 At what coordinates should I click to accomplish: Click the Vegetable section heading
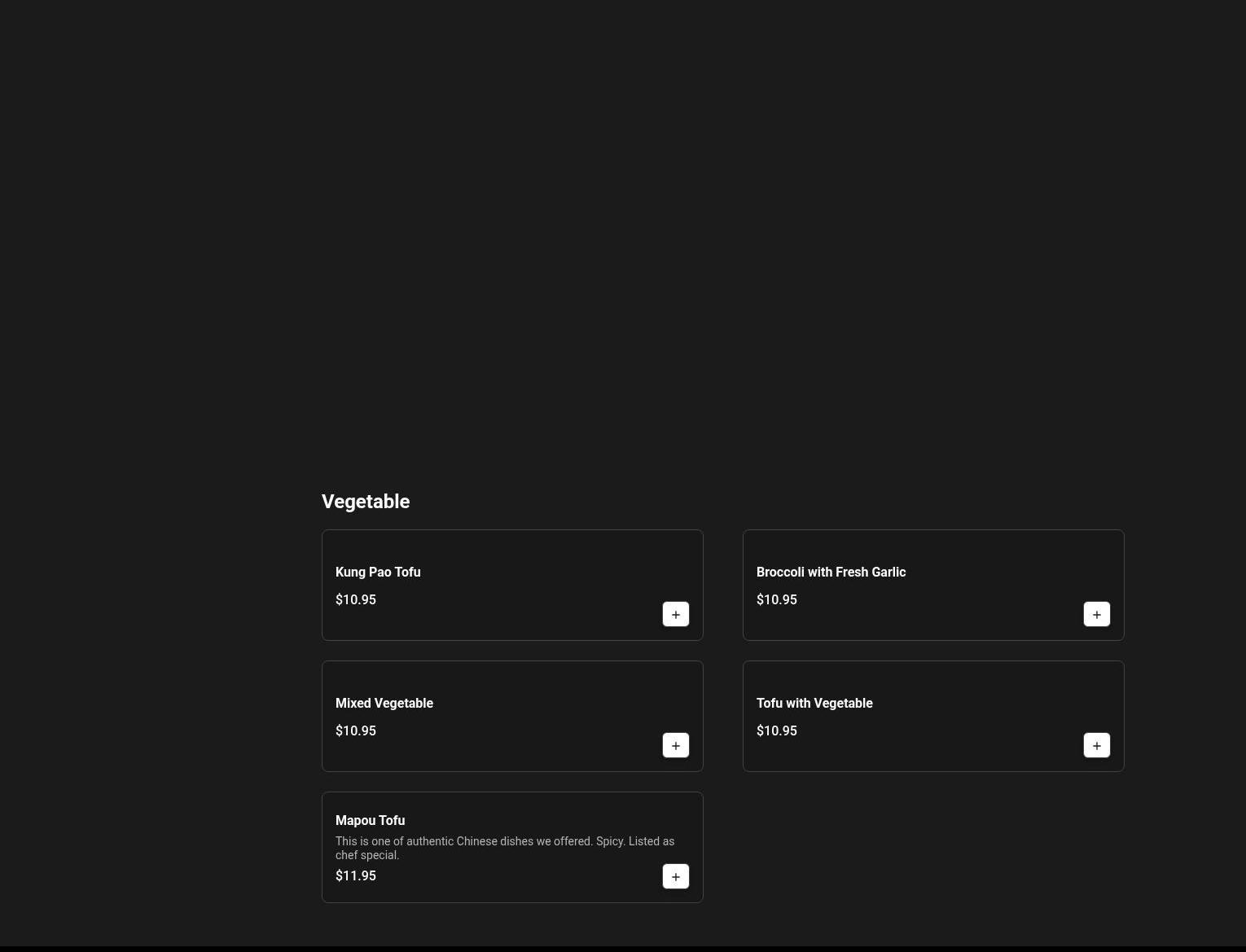click(x=366, y=502)
